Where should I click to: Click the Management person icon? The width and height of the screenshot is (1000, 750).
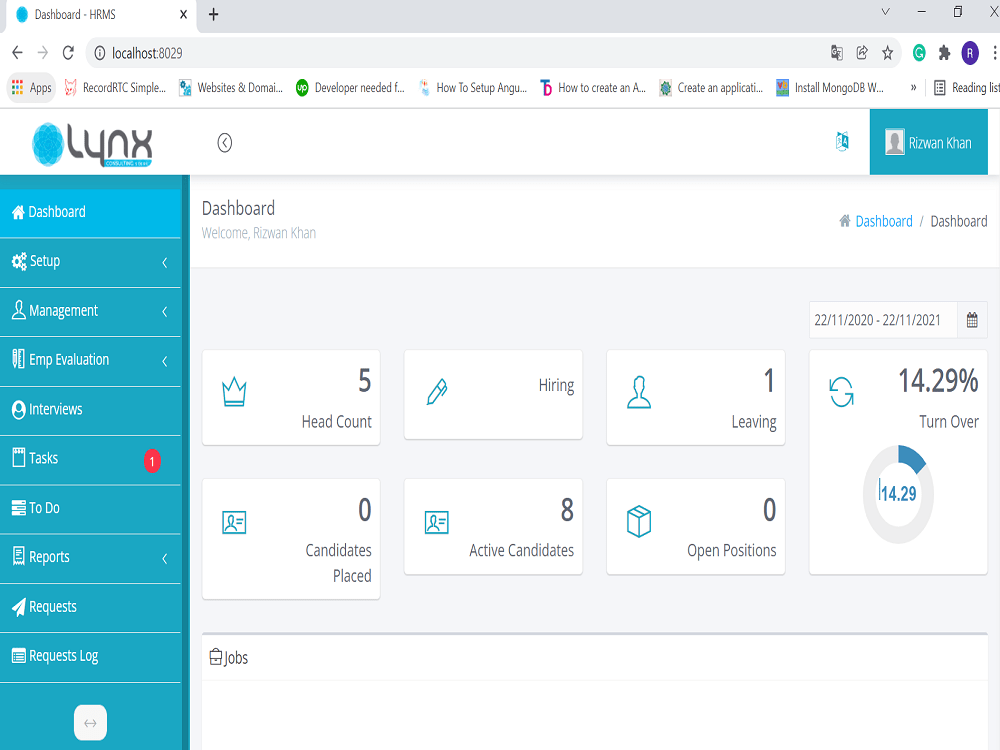tap(19, 310)
